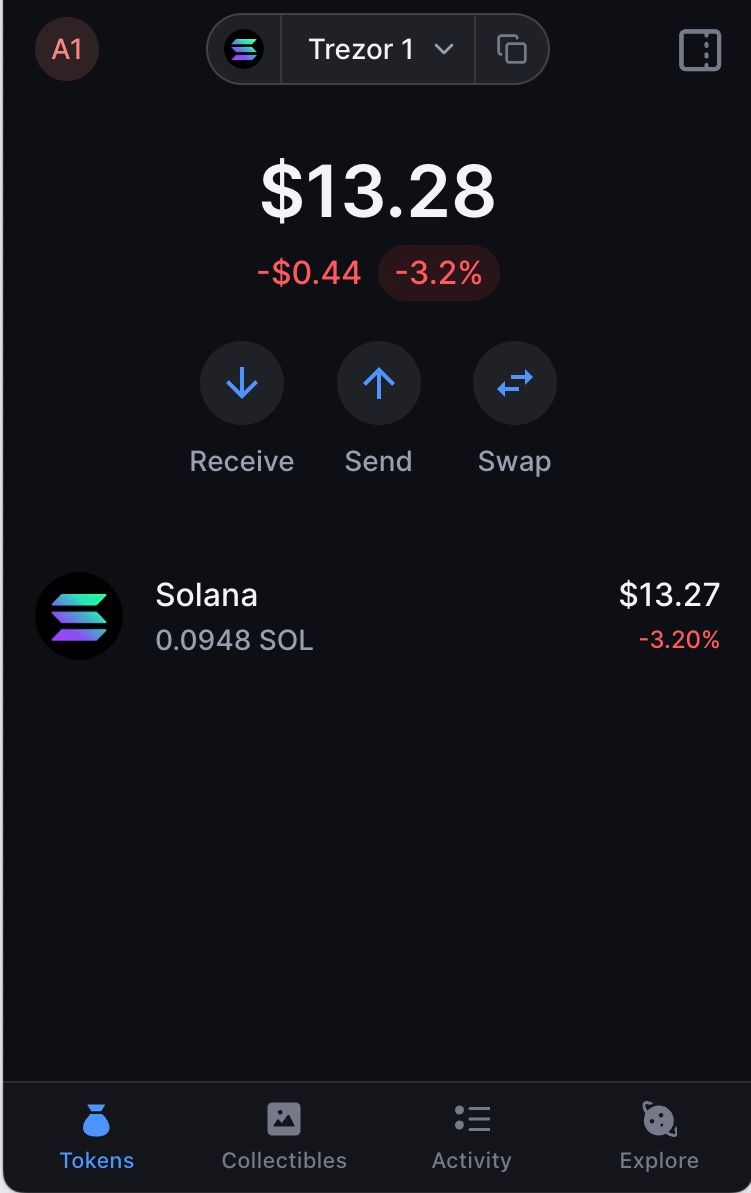
Task: Click the $13.28 total balance
Action: tap(377, 190)
